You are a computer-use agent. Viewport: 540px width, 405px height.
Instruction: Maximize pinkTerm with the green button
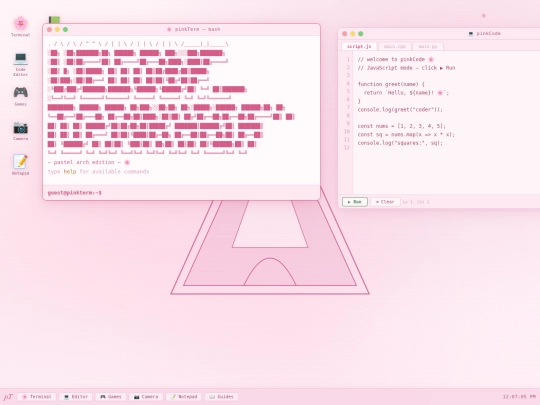[x=65, y=30]
